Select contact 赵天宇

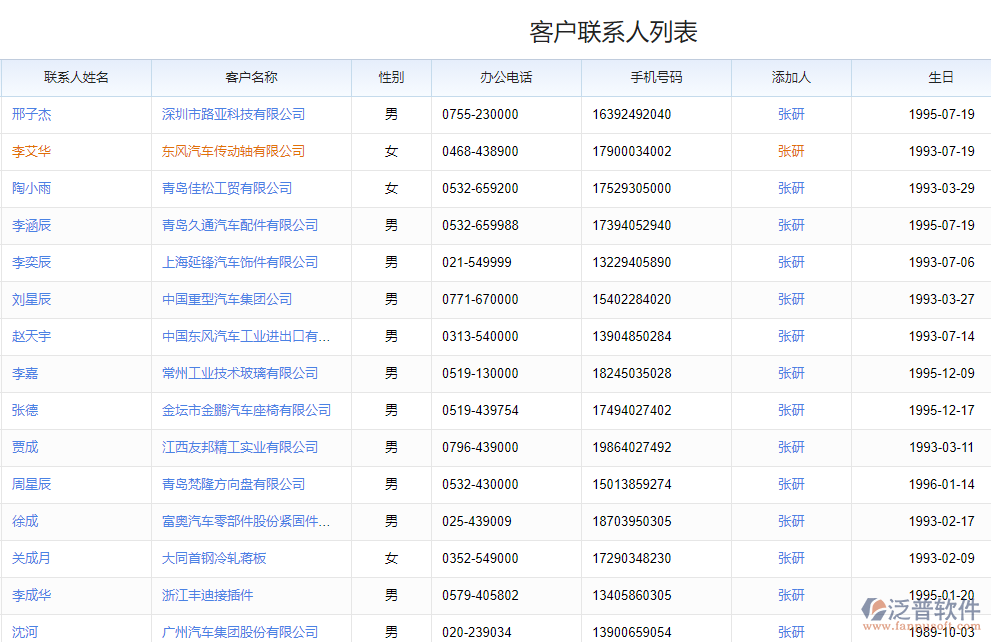pyautogui.click(x=31, y=337)
